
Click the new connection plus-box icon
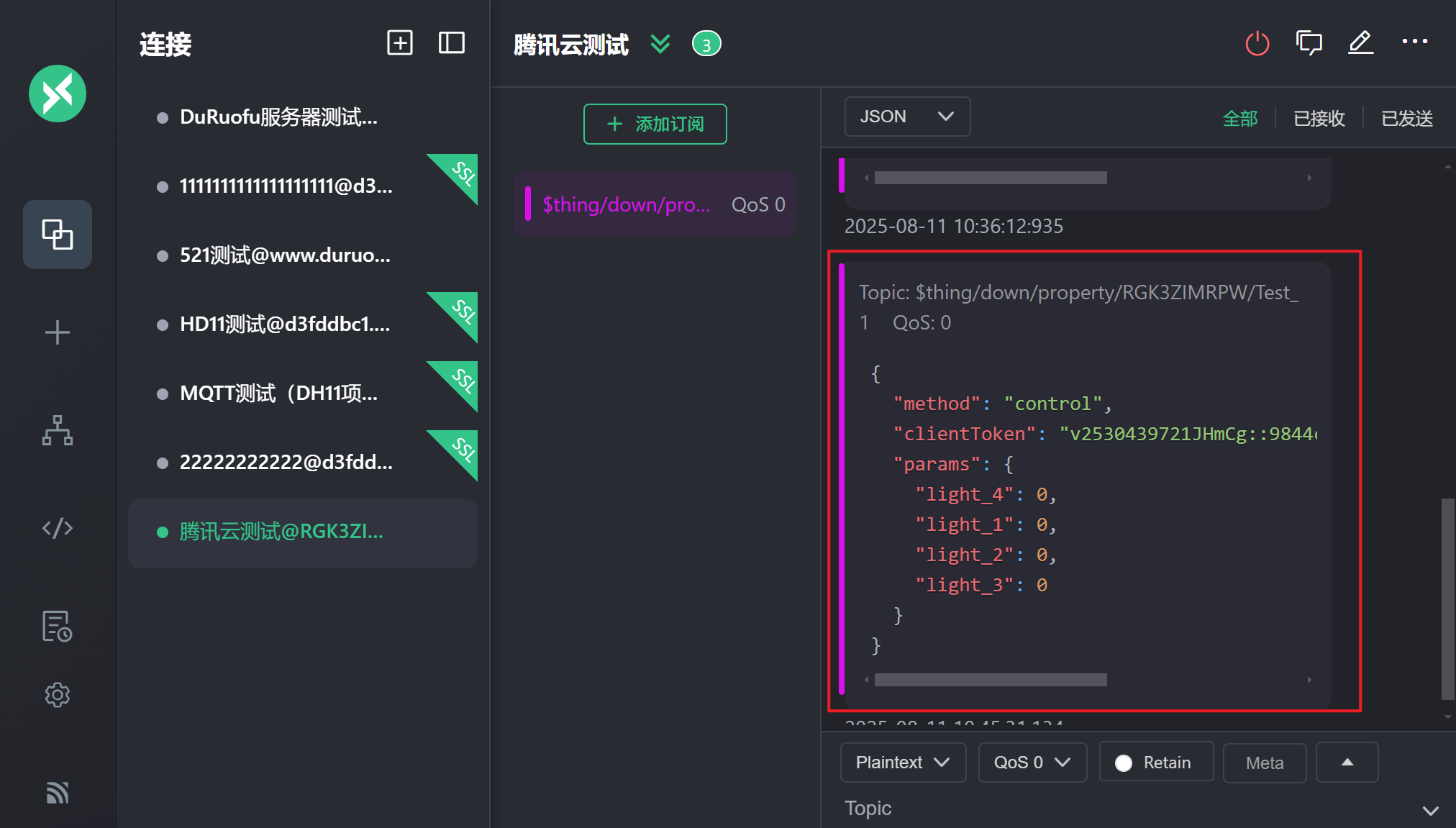399,43
